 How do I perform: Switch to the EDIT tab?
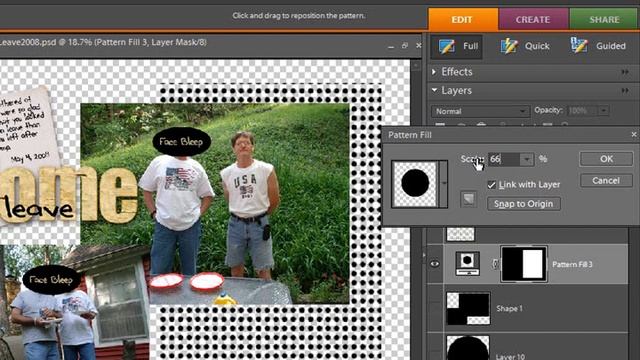[463, 19]
